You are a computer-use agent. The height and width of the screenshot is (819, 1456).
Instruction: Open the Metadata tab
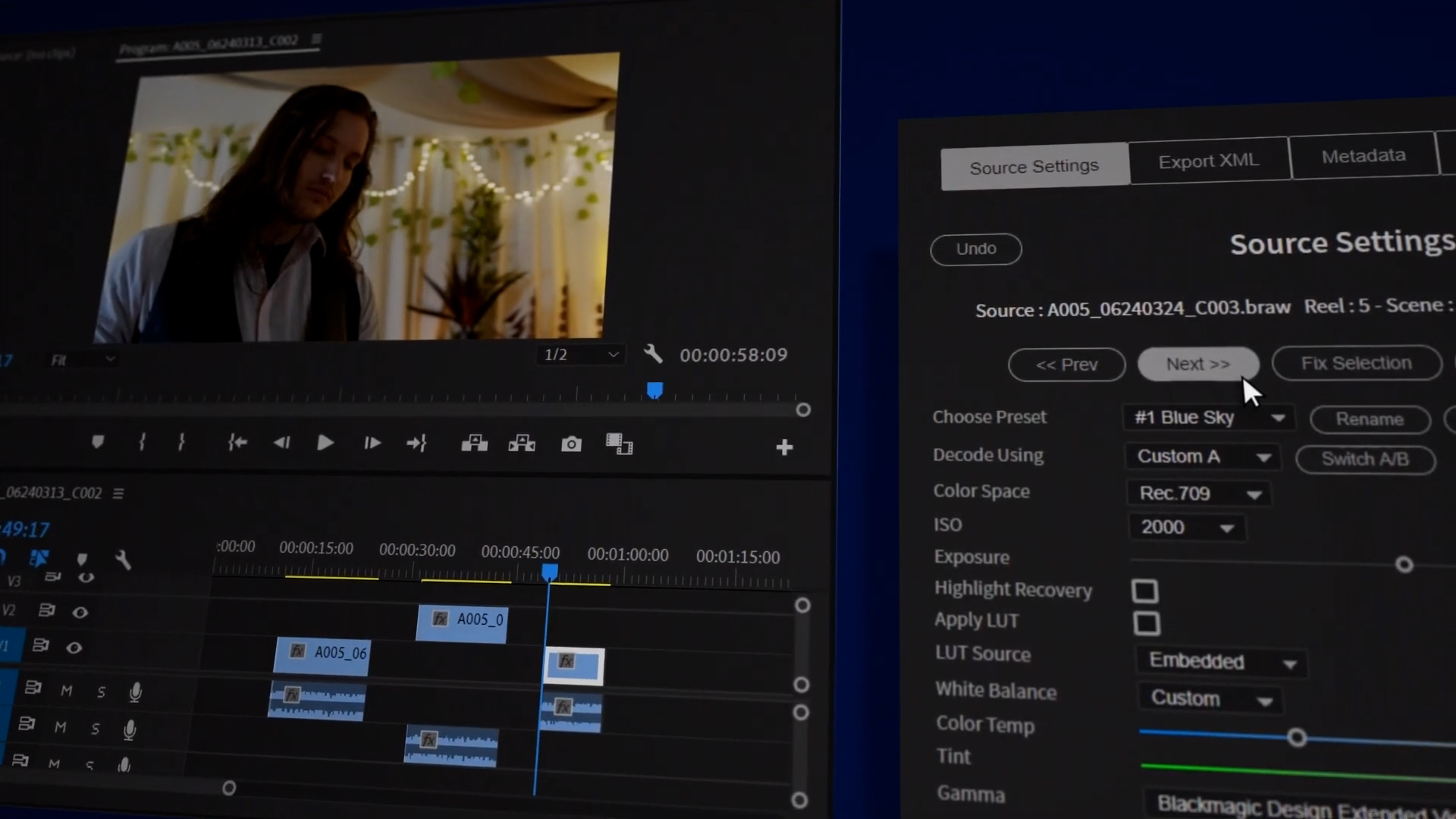(x=1363, y=155)
